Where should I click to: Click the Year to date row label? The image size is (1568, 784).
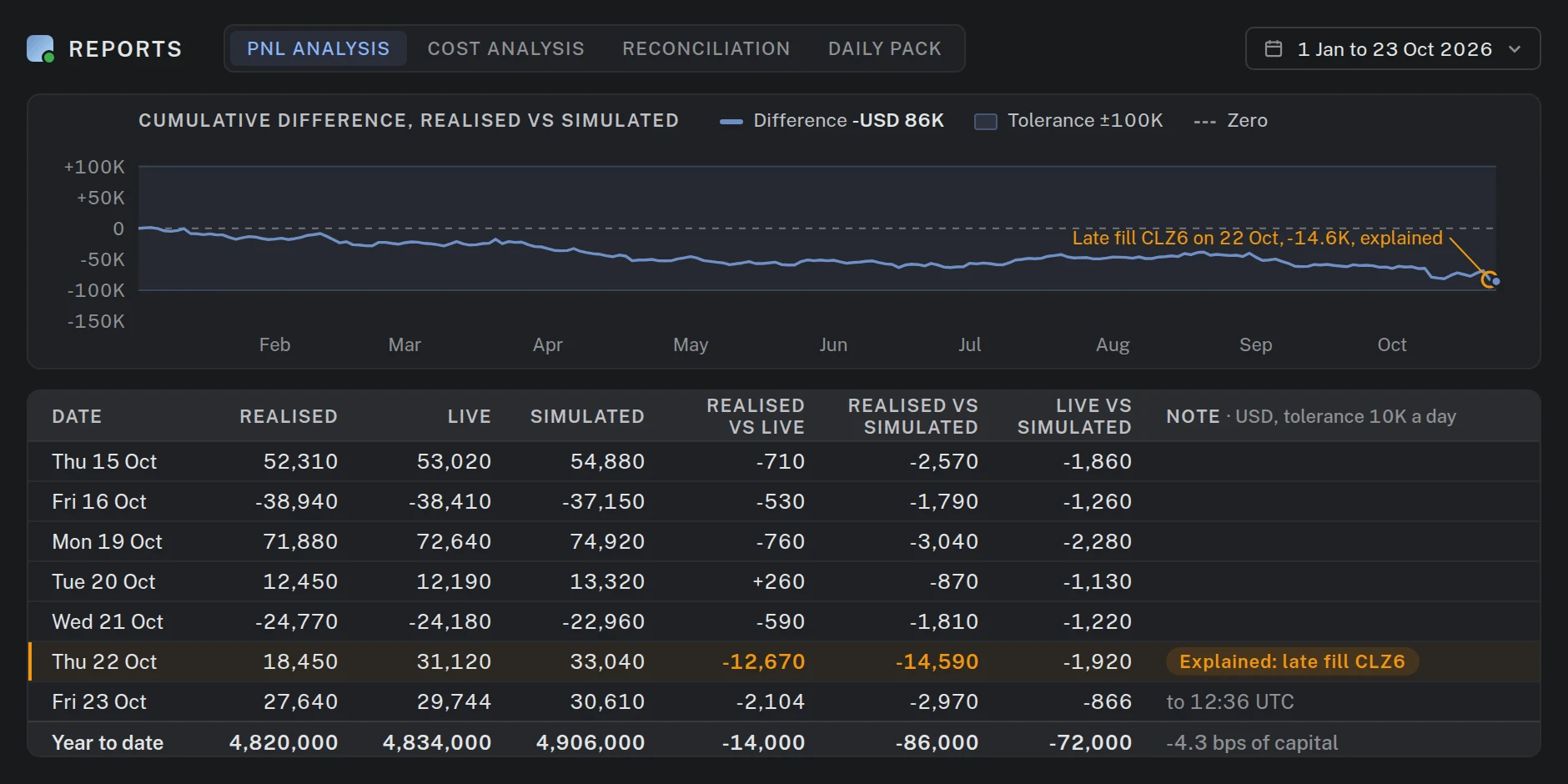click(x=108, y=742)
